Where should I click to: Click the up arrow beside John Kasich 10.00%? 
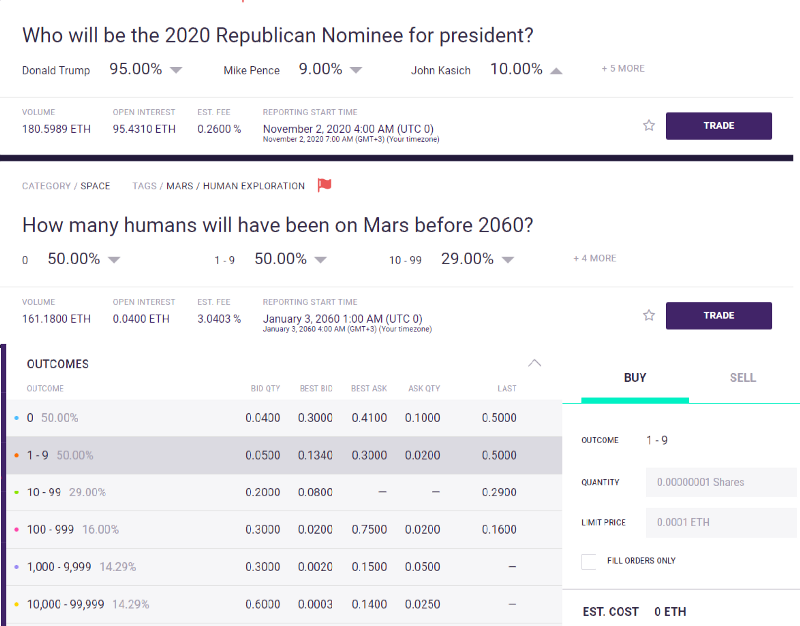556,70
